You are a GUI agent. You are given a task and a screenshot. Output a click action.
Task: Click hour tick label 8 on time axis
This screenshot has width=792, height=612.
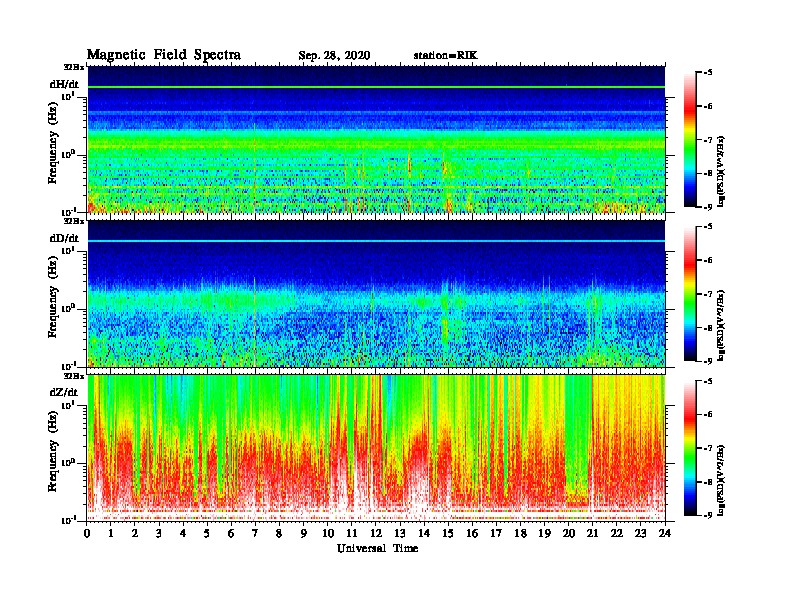click(x=279, y=533)
